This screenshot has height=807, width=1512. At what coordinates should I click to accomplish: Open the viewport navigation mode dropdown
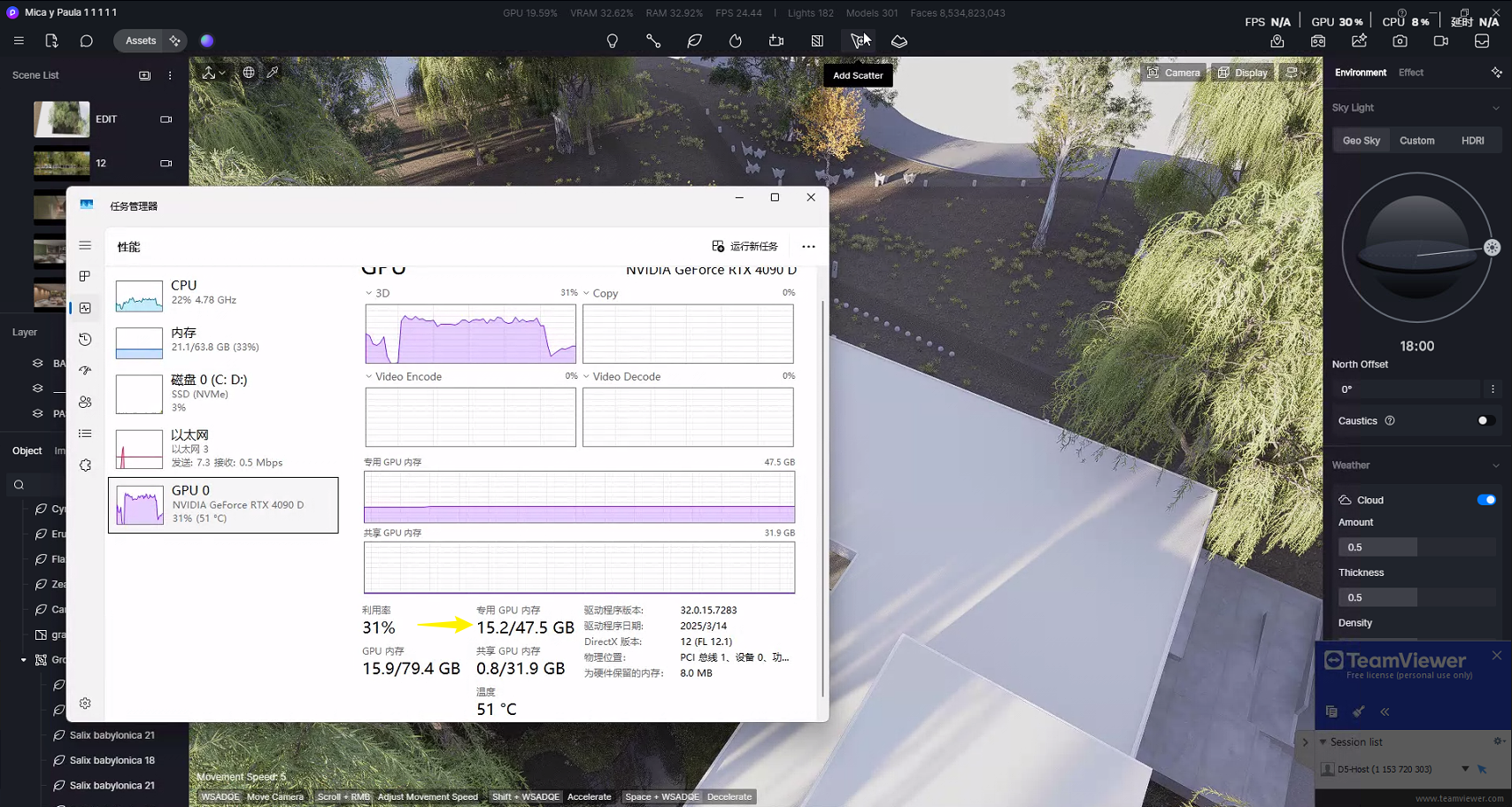(213, 73)
